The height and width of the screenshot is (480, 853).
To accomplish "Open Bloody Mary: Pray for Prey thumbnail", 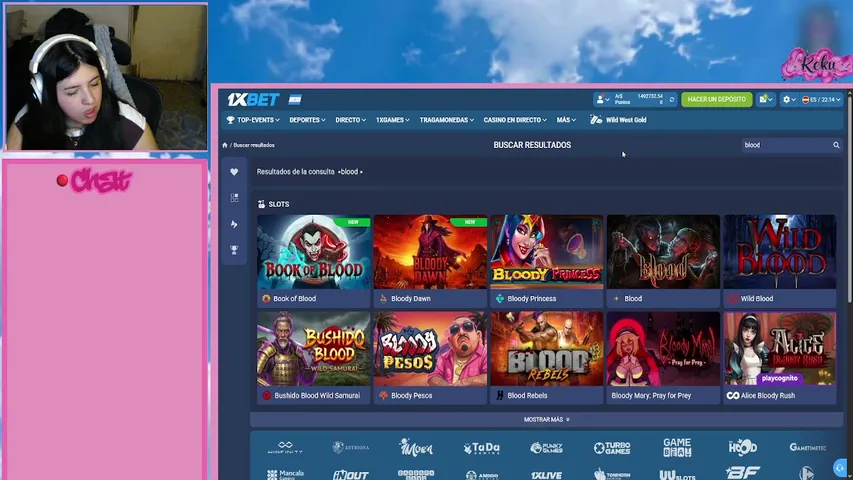I will pyautogui.click(x=663, y=349).
